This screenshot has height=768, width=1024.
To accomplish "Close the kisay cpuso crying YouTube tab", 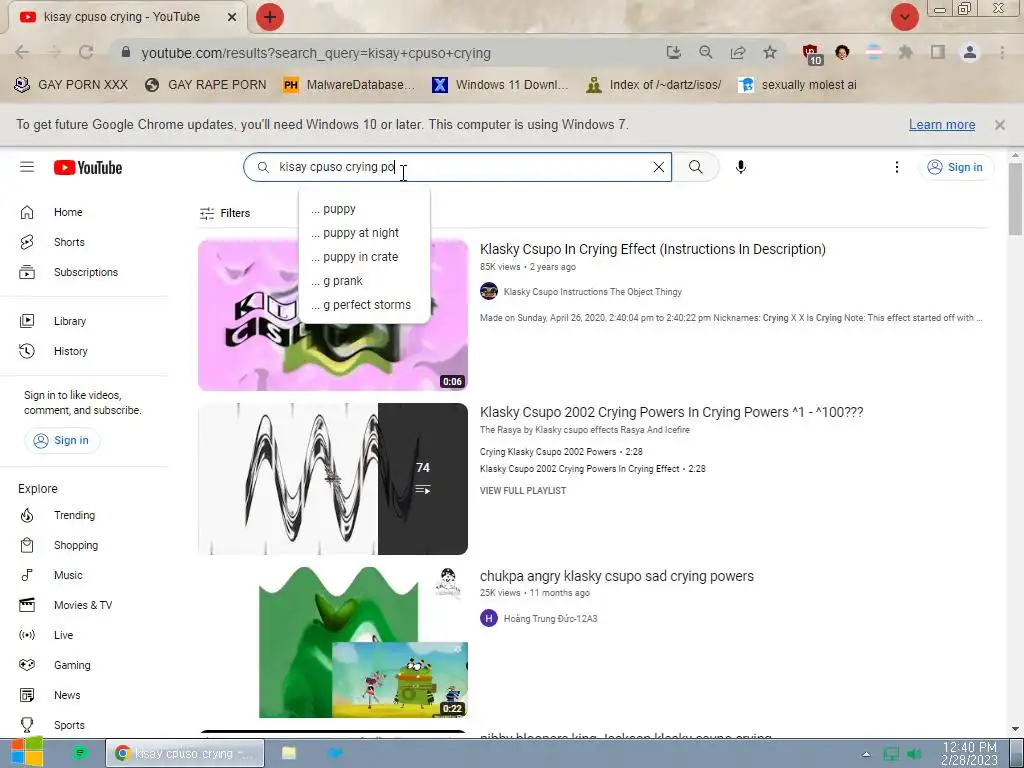I will 232,17.
